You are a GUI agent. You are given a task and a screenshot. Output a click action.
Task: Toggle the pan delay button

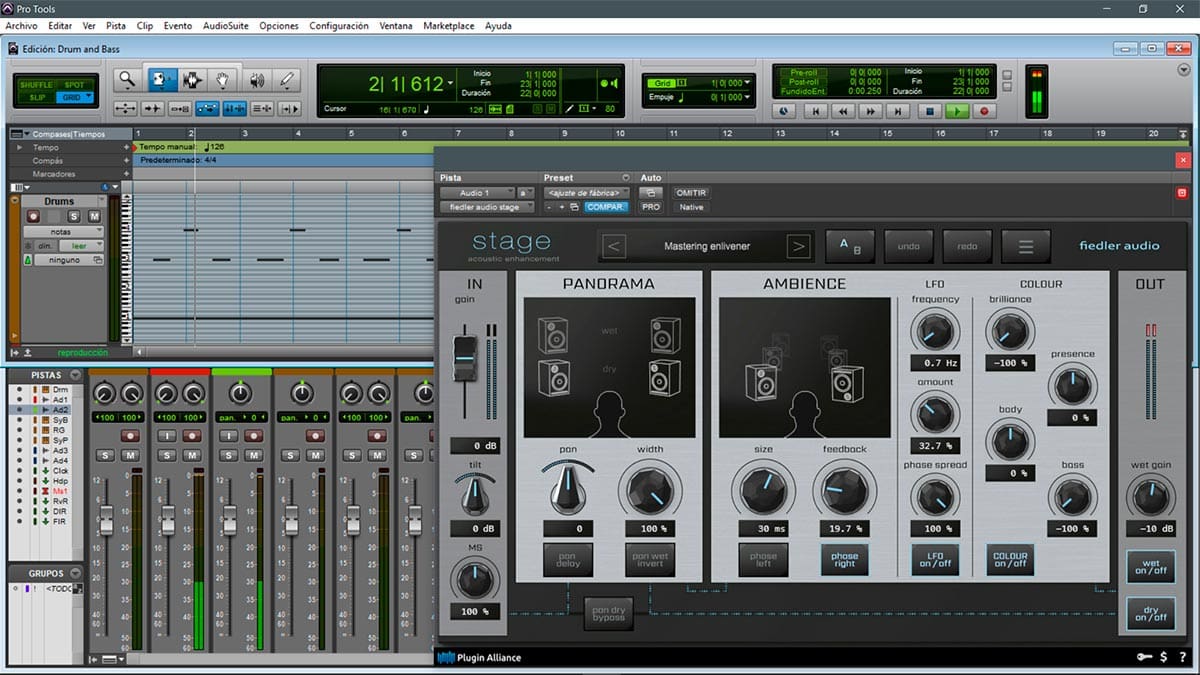(568, 559)
